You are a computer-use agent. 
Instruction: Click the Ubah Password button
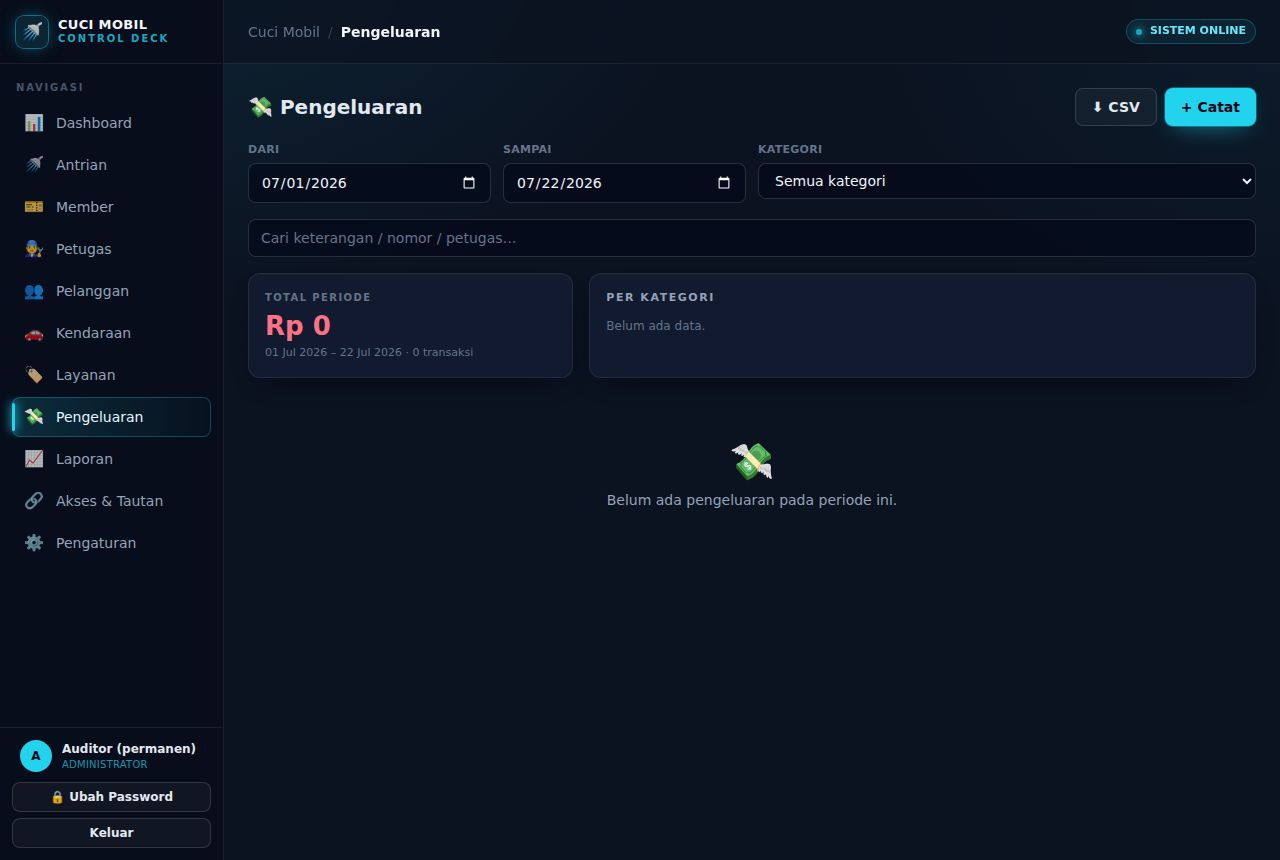[111, 797]
